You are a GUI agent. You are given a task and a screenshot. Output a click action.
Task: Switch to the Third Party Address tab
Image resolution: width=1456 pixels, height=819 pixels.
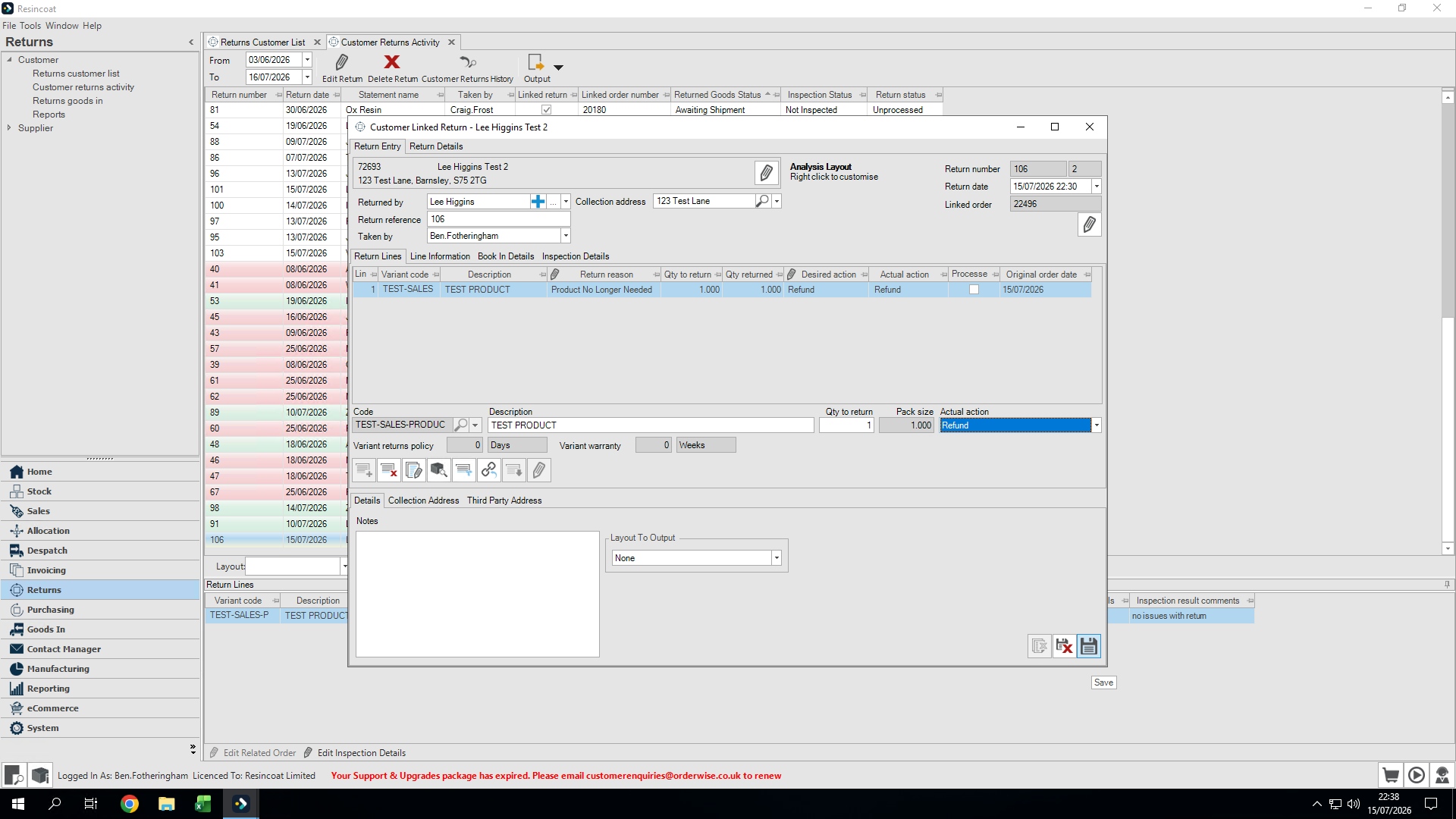[504, 500]
